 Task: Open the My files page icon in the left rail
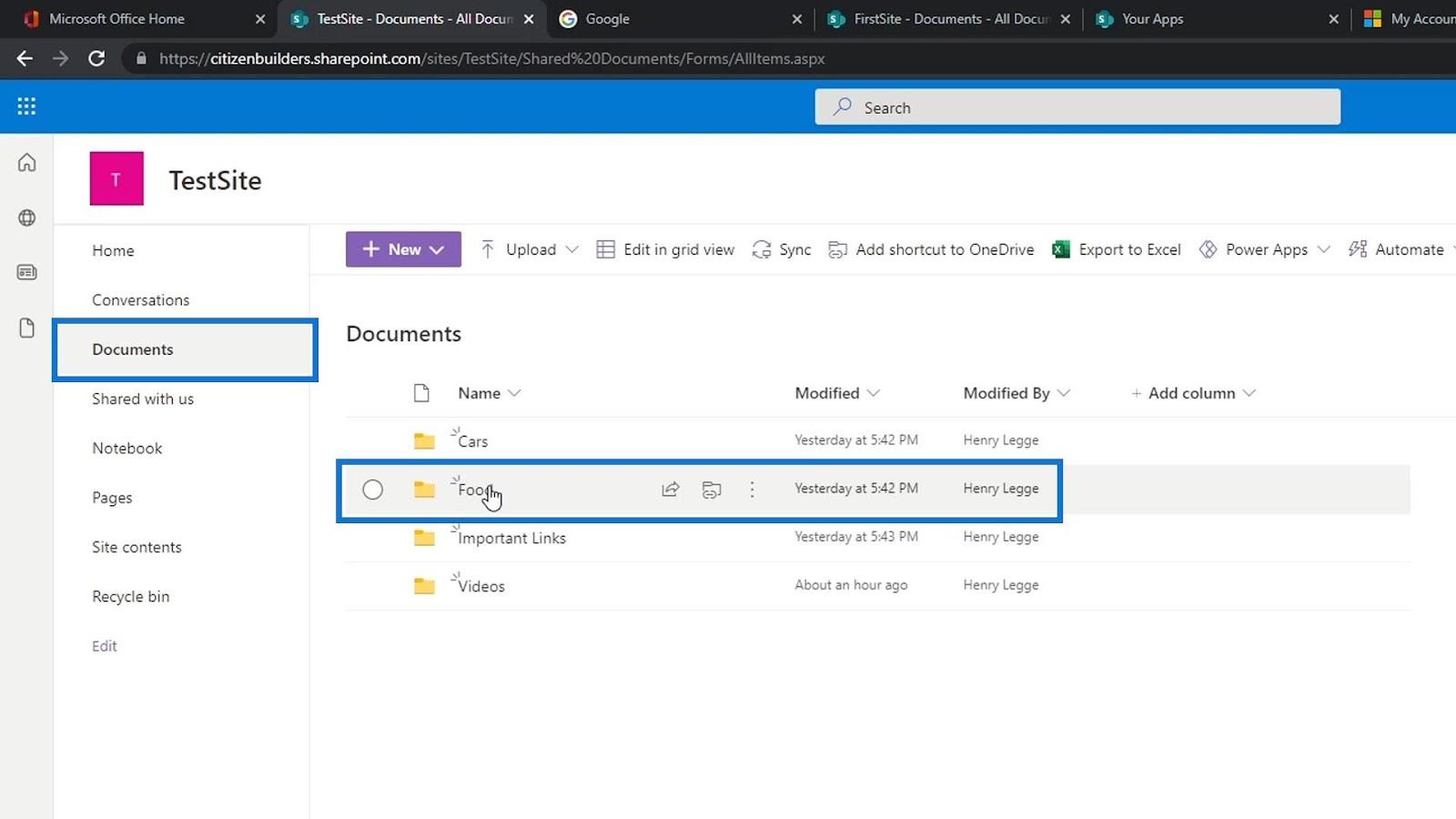(x=27, y=328)
